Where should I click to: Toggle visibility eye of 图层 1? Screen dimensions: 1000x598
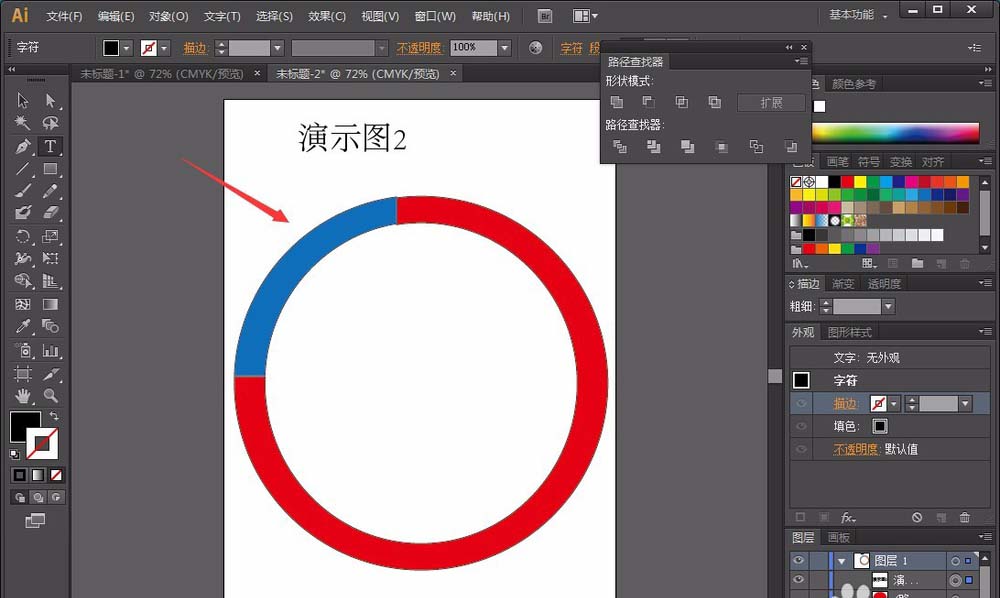(798, 560)
